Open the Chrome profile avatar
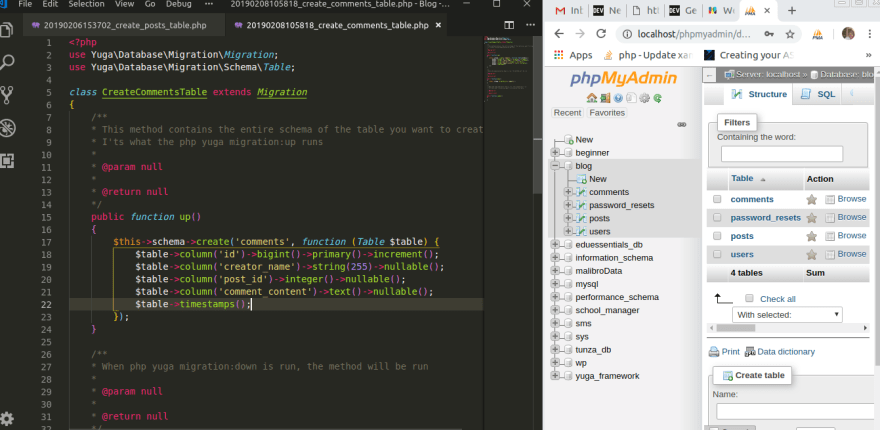 848,34
